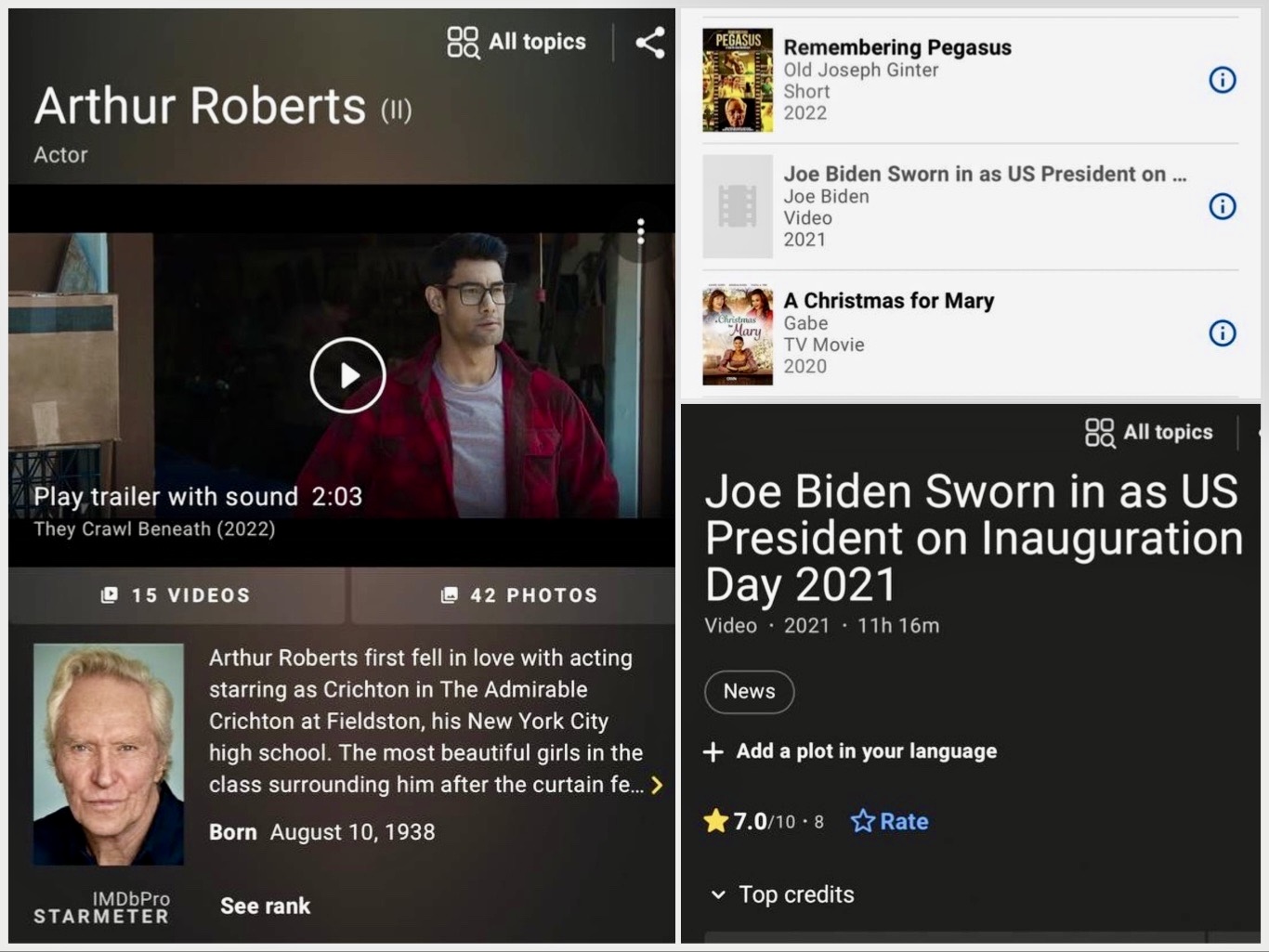Open the 42 Photos tab
This screenshot has height=952, width=1269.
tap(514, 595)
